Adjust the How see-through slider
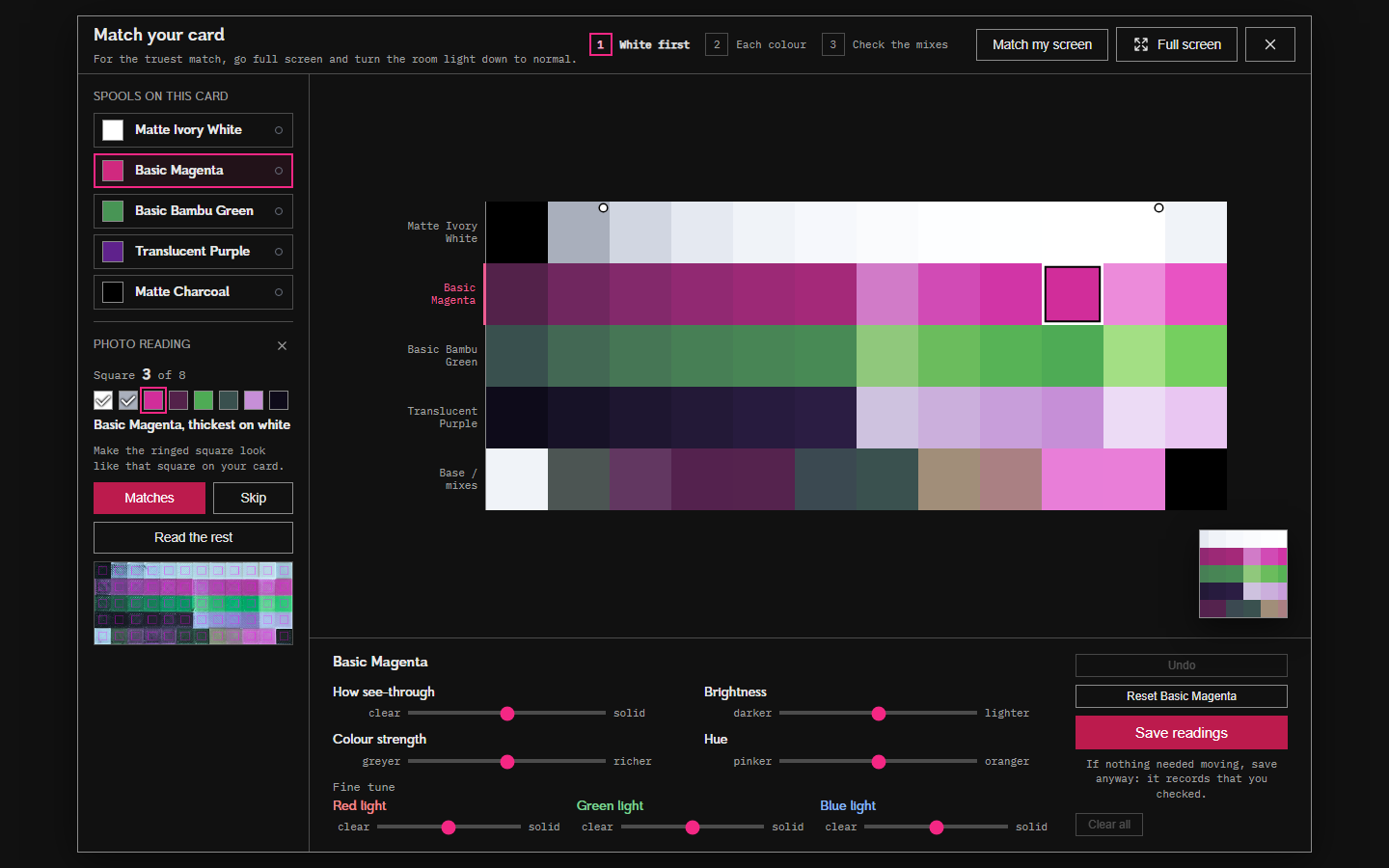 click(x=506, y=714)
